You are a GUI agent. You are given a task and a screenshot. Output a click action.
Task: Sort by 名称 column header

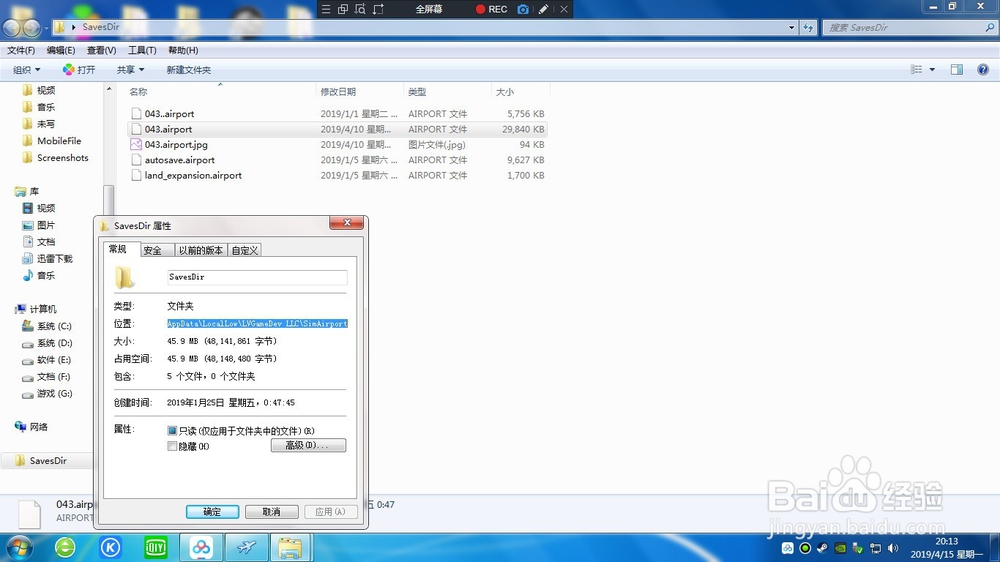[138, 92]
